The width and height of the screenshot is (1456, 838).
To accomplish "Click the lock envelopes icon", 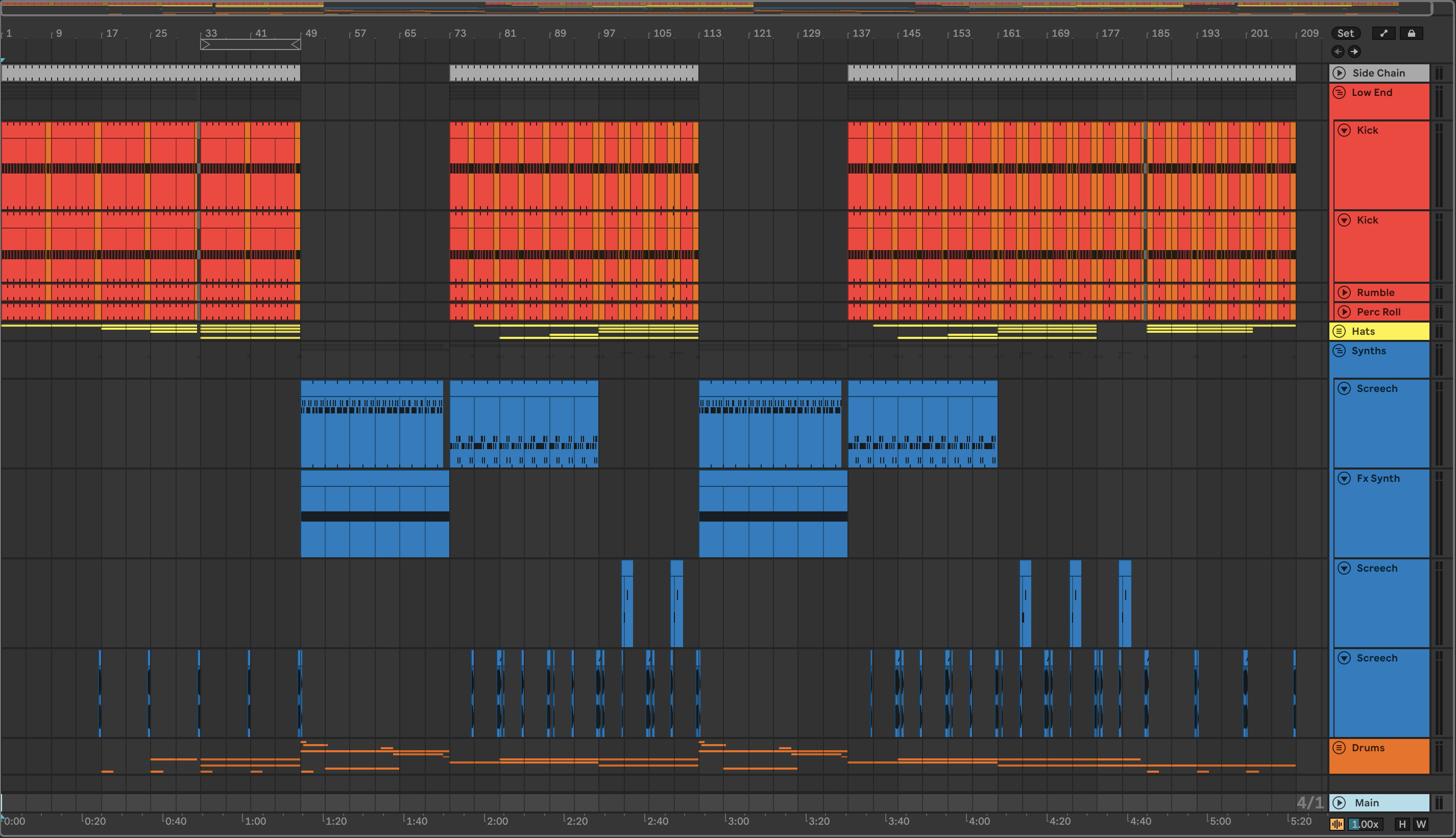I will tap(1411, 33).
